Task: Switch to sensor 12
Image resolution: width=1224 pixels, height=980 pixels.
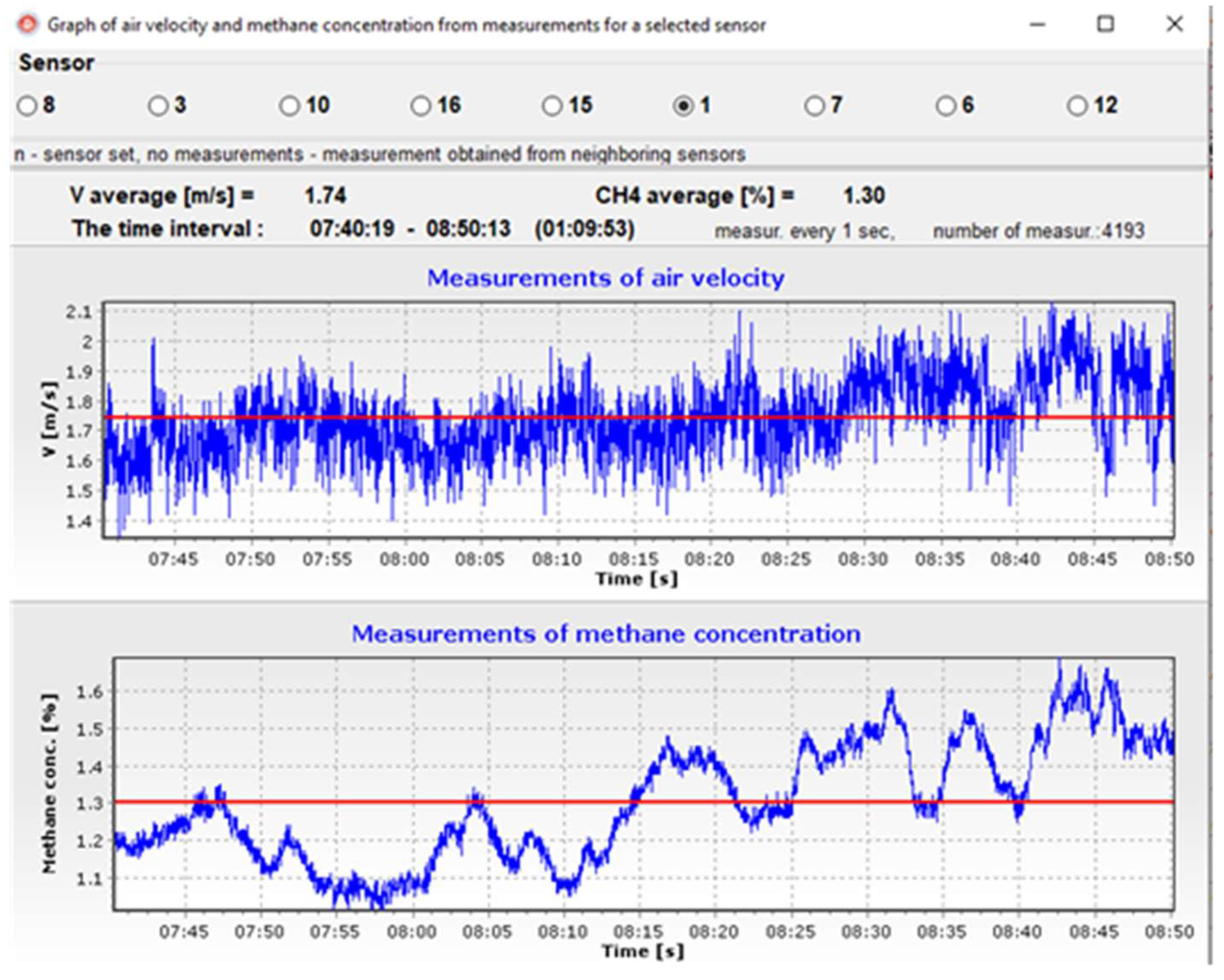Action: [x=1077, y=106]
